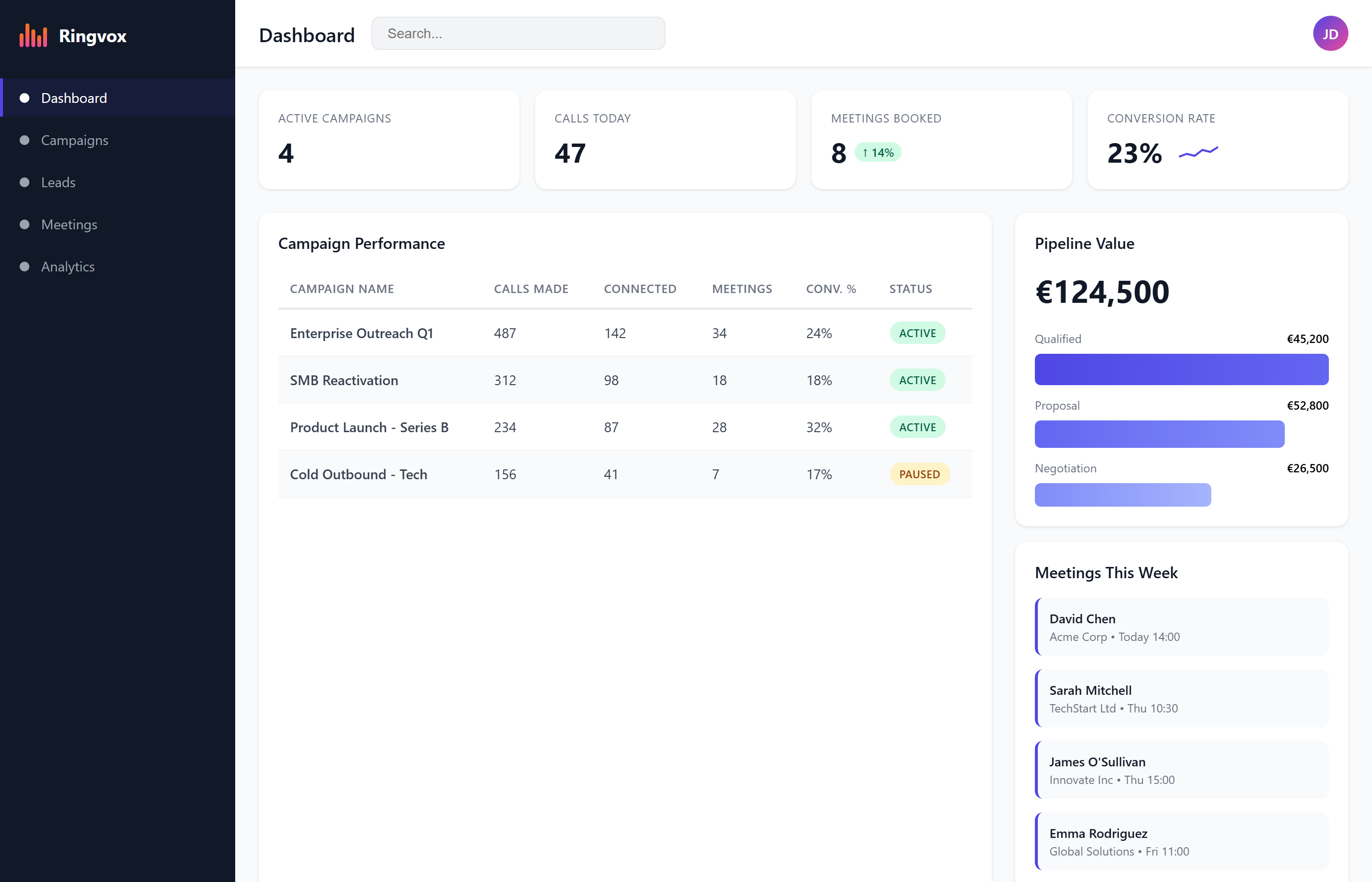Viewport: 1372px width, 882px height.
Task: Open the Cold Outbound - Tech row
Action: [x=359, y=474]
